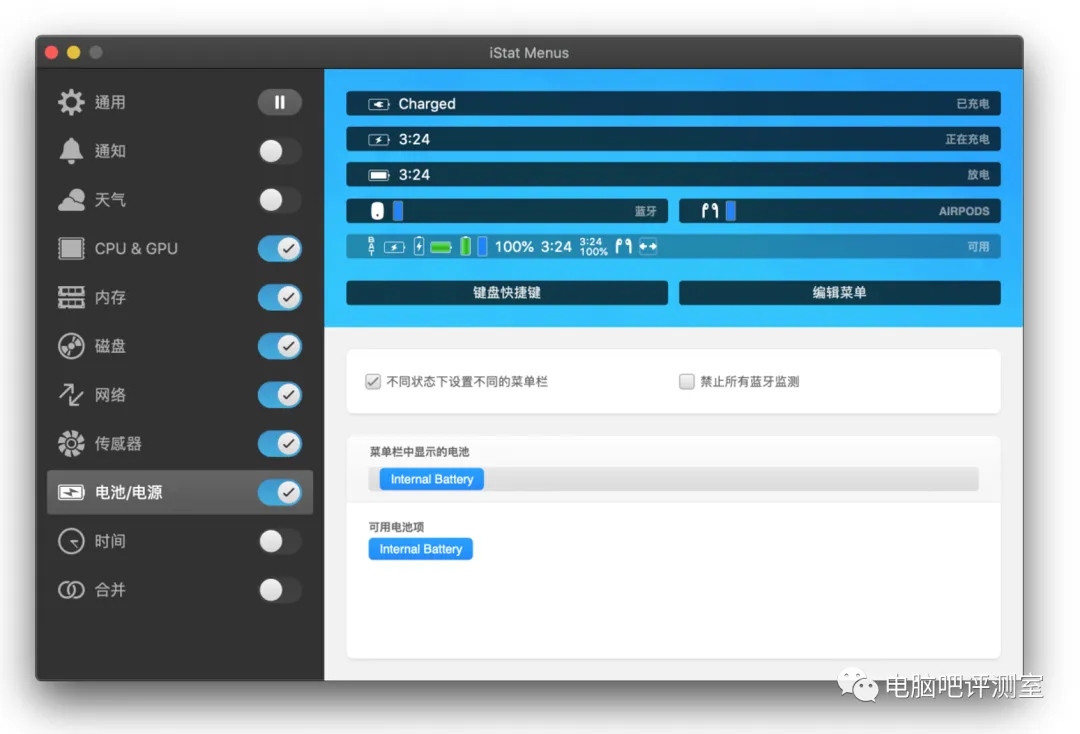Select Internal Battery under 可用电池项
The height and width of the screenshot is (734, 1080).
pyautogui.click(x=421, y=549)
